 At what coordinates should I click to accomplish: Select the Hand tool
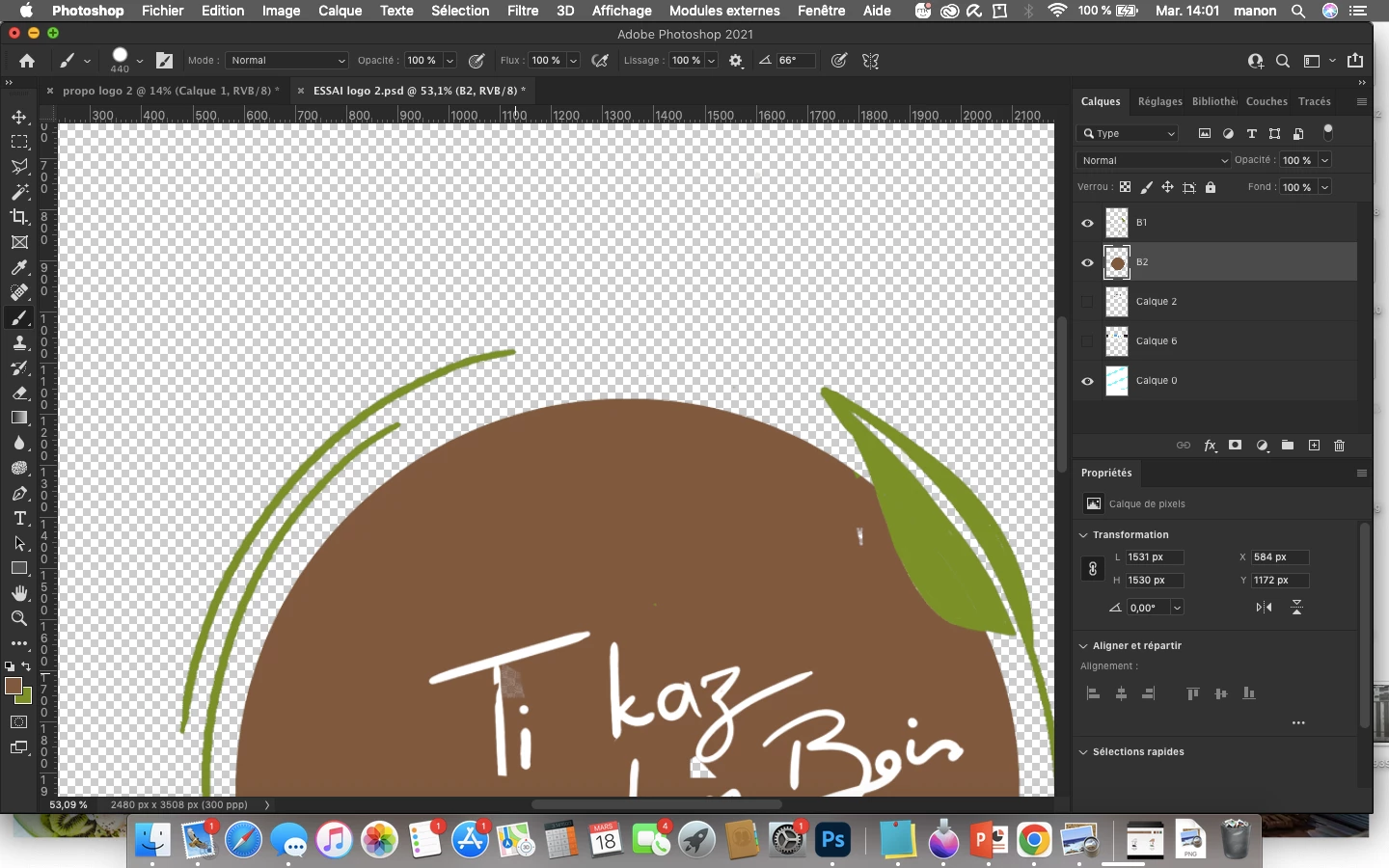[19, 593]
